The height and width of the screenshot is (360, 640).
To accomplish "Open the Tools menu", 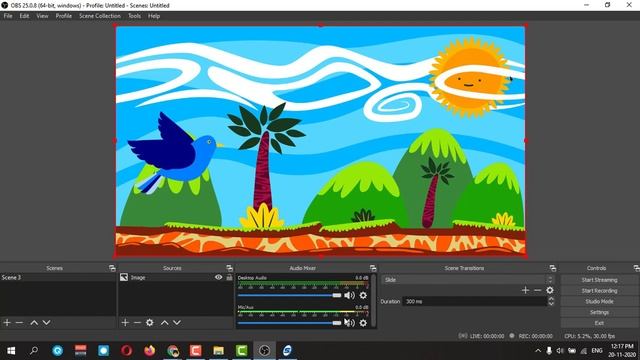I will pyautogui.click(x=134, y=16).
